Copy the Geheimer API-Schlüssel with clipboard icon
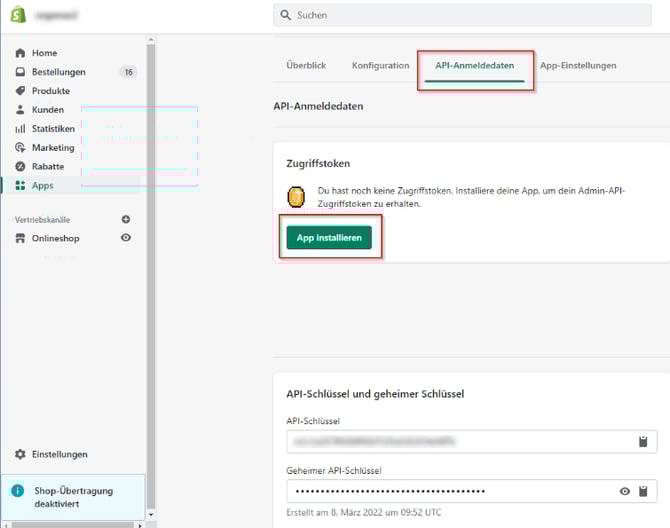 pos(643,491)
